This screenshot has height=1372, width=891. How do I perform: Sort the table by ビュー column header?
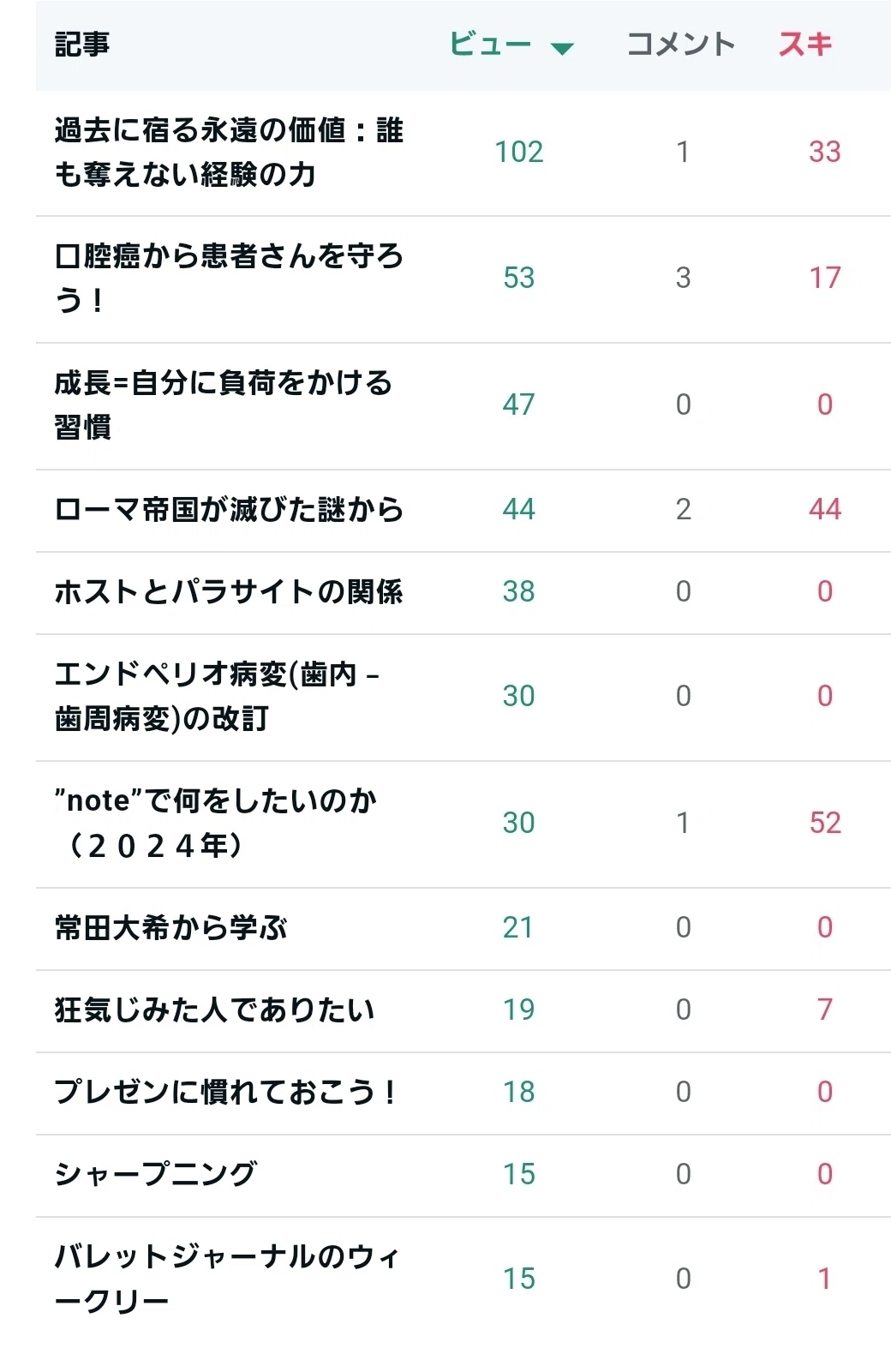point(491,44)
